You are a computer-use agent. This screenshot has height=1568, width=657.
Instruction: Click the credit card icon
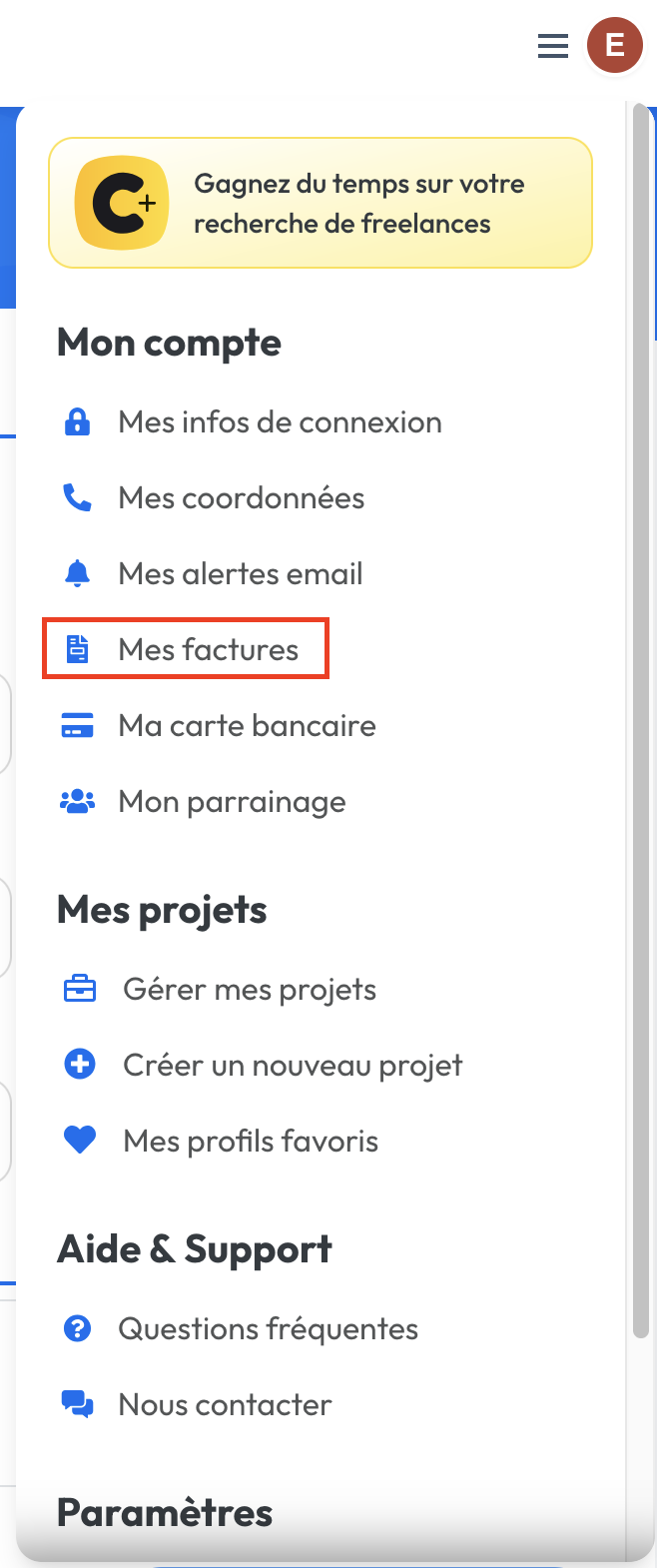pyautogui.click(x=77, y=726)
